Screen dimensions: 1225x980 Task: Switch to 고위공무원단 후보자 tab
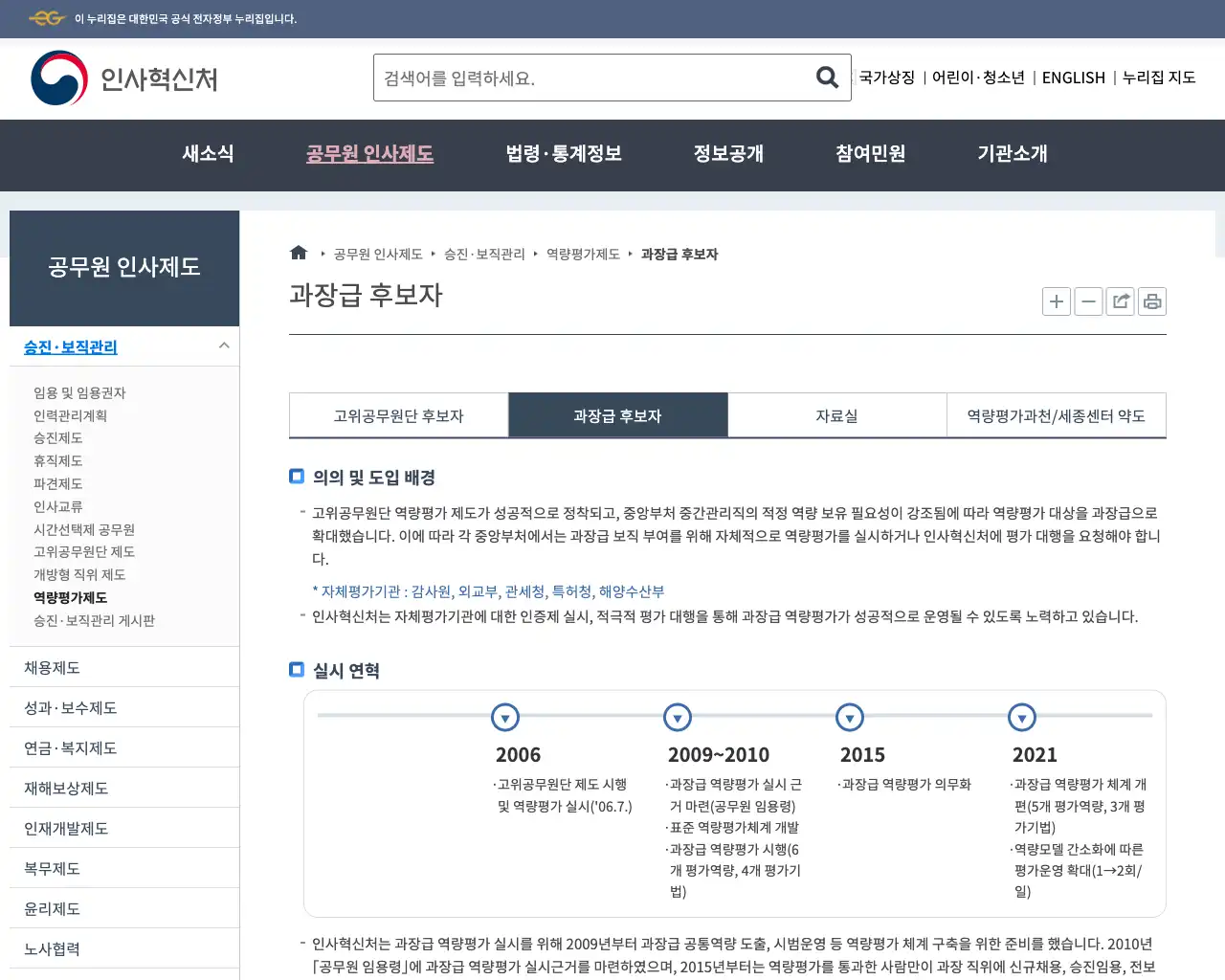tap(398, 415)
